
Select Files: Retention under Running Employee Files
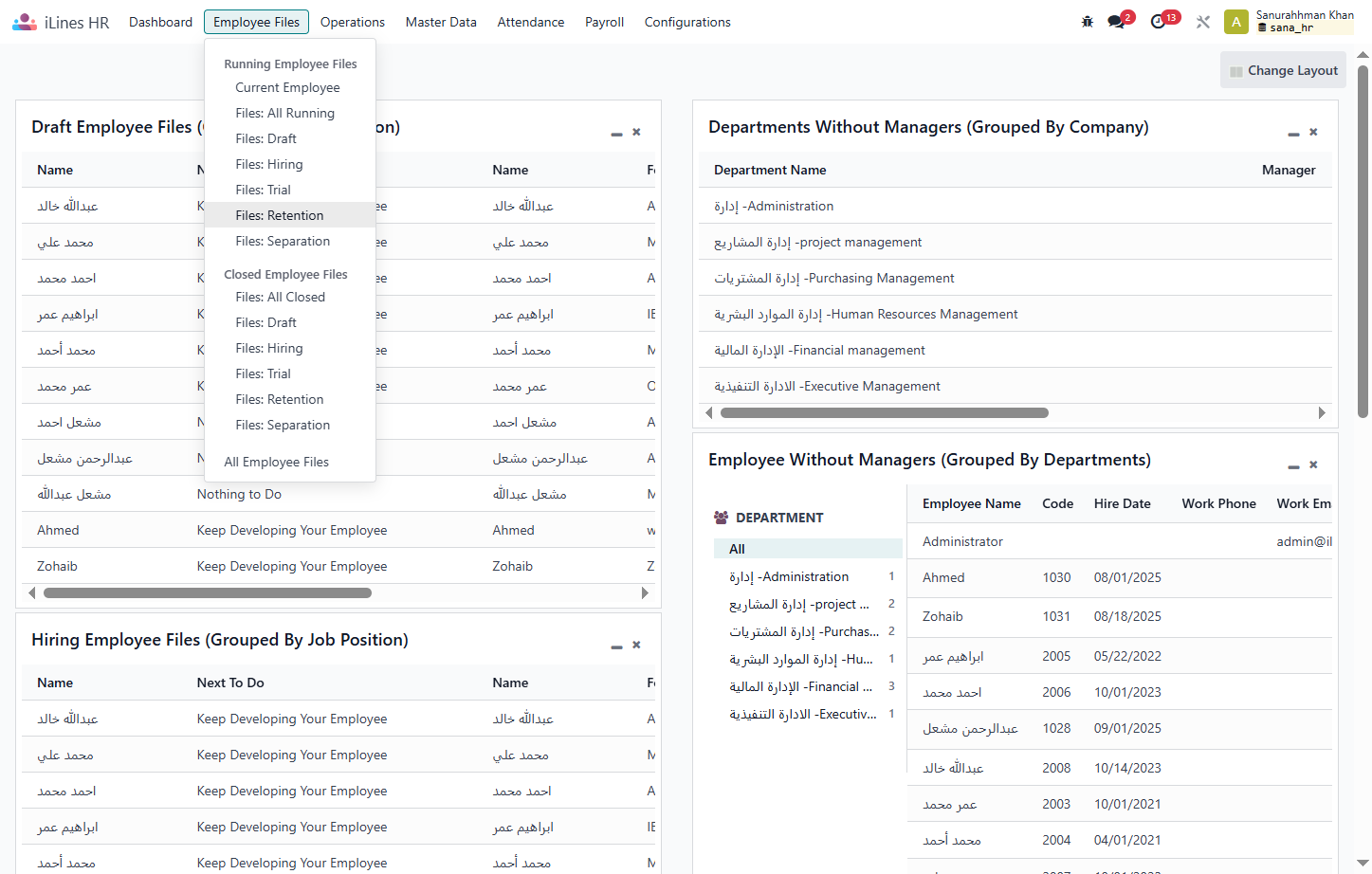(x=290, y=215)
